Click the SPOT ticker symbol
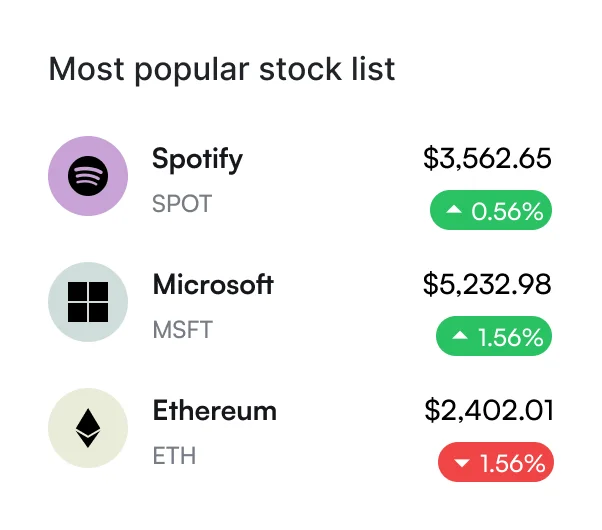This screenshot has width=602, height=530. pyautogui.click(x=182, y=204)
